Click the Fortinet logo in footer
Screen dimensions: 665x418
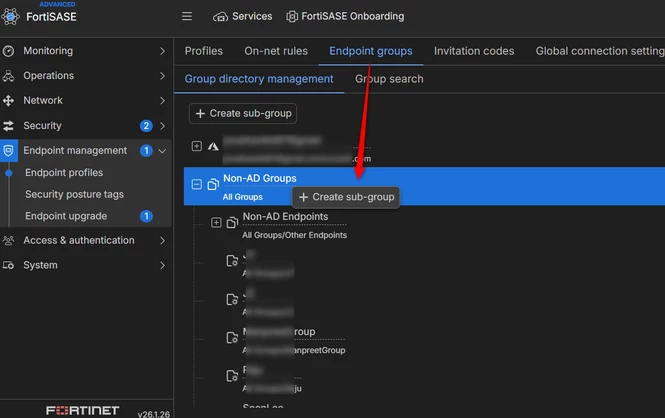pyautogui.click(x=83, y=410)
